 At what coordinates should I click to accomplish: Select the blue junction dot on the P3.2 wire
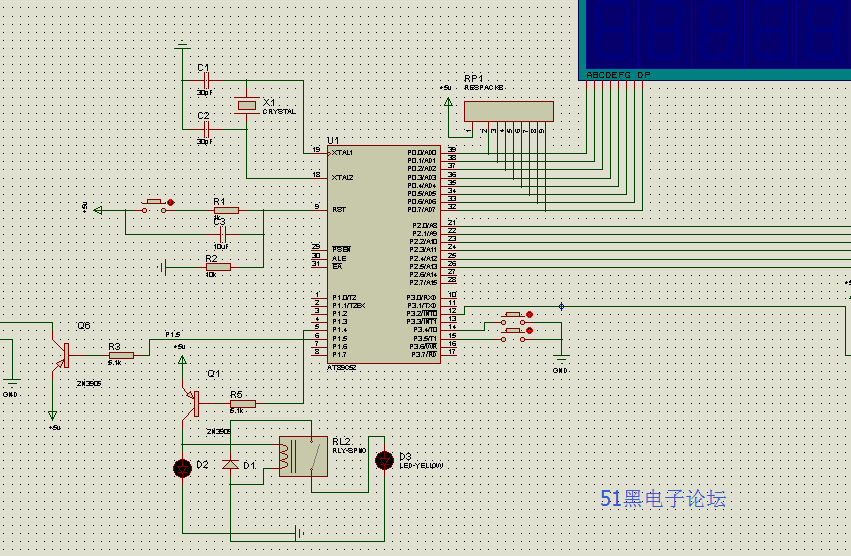(x=561, y=307)
